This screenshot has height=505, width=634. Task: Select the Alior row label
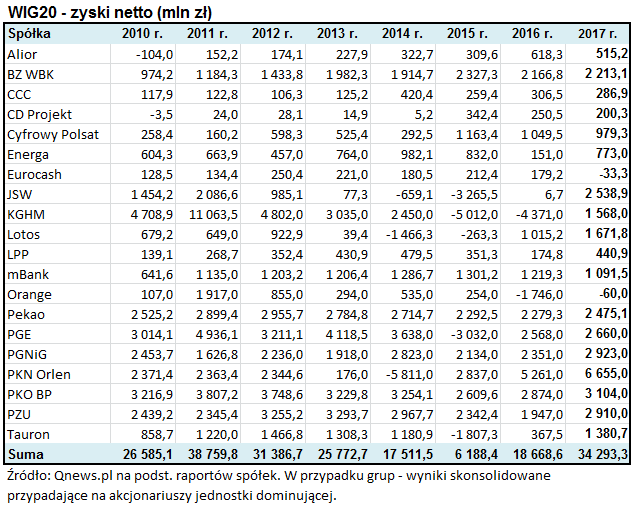pyautogui.click(x=22, y=52)
